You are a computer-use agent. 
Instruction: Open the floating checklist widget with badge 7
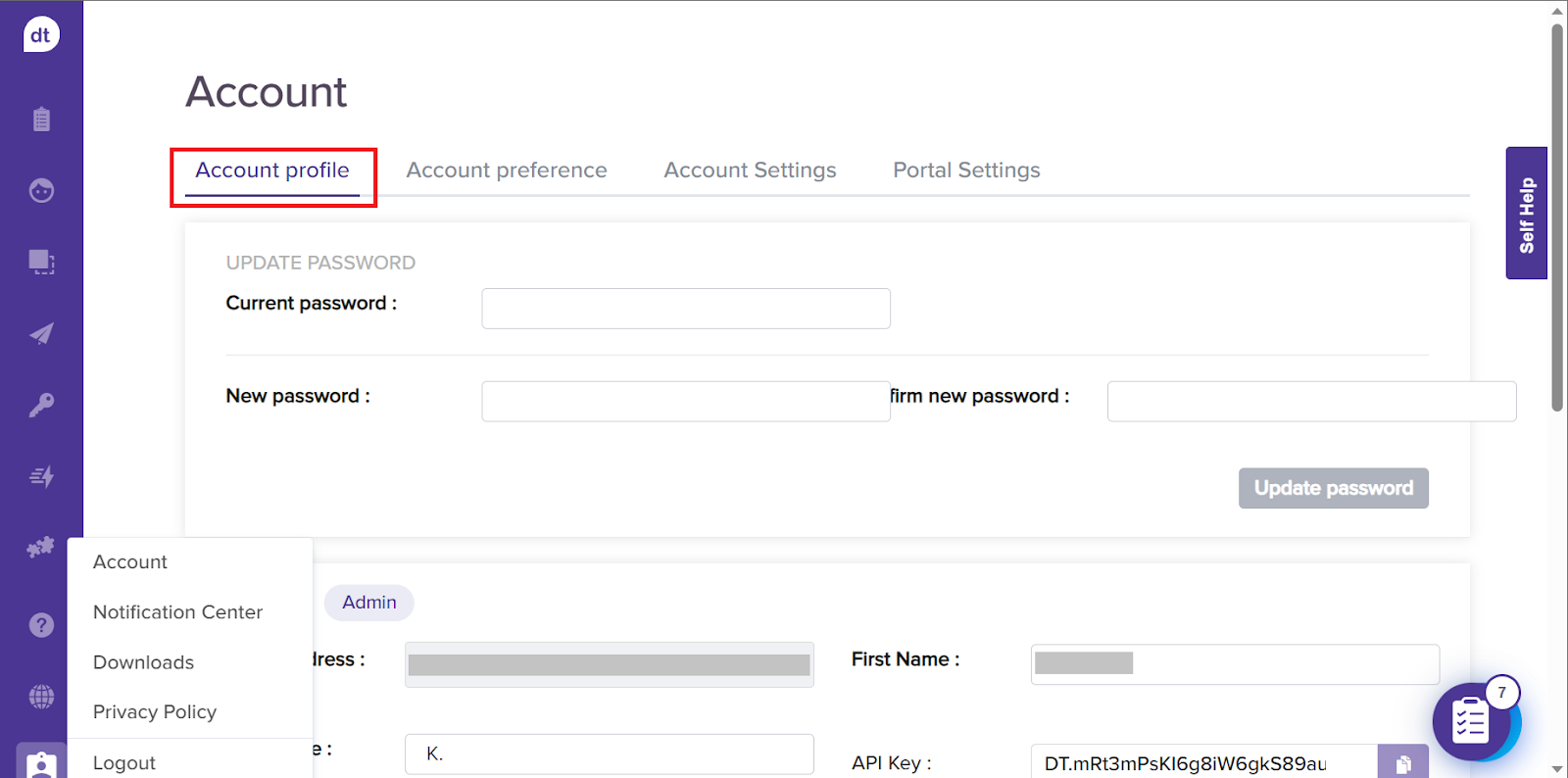click(1471, 722)
